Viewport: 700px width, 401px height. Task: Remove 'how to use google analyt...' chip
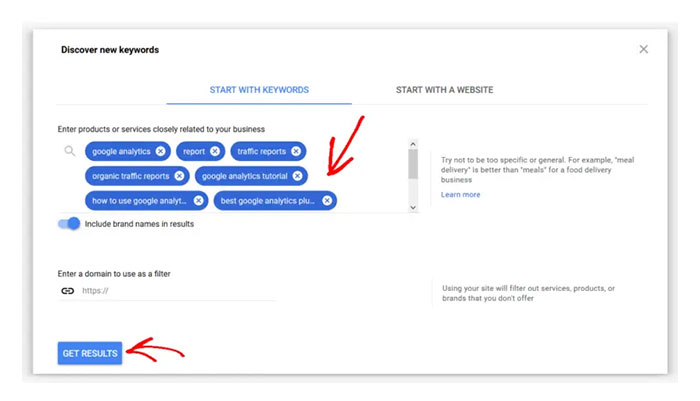(x=199, y=201)
